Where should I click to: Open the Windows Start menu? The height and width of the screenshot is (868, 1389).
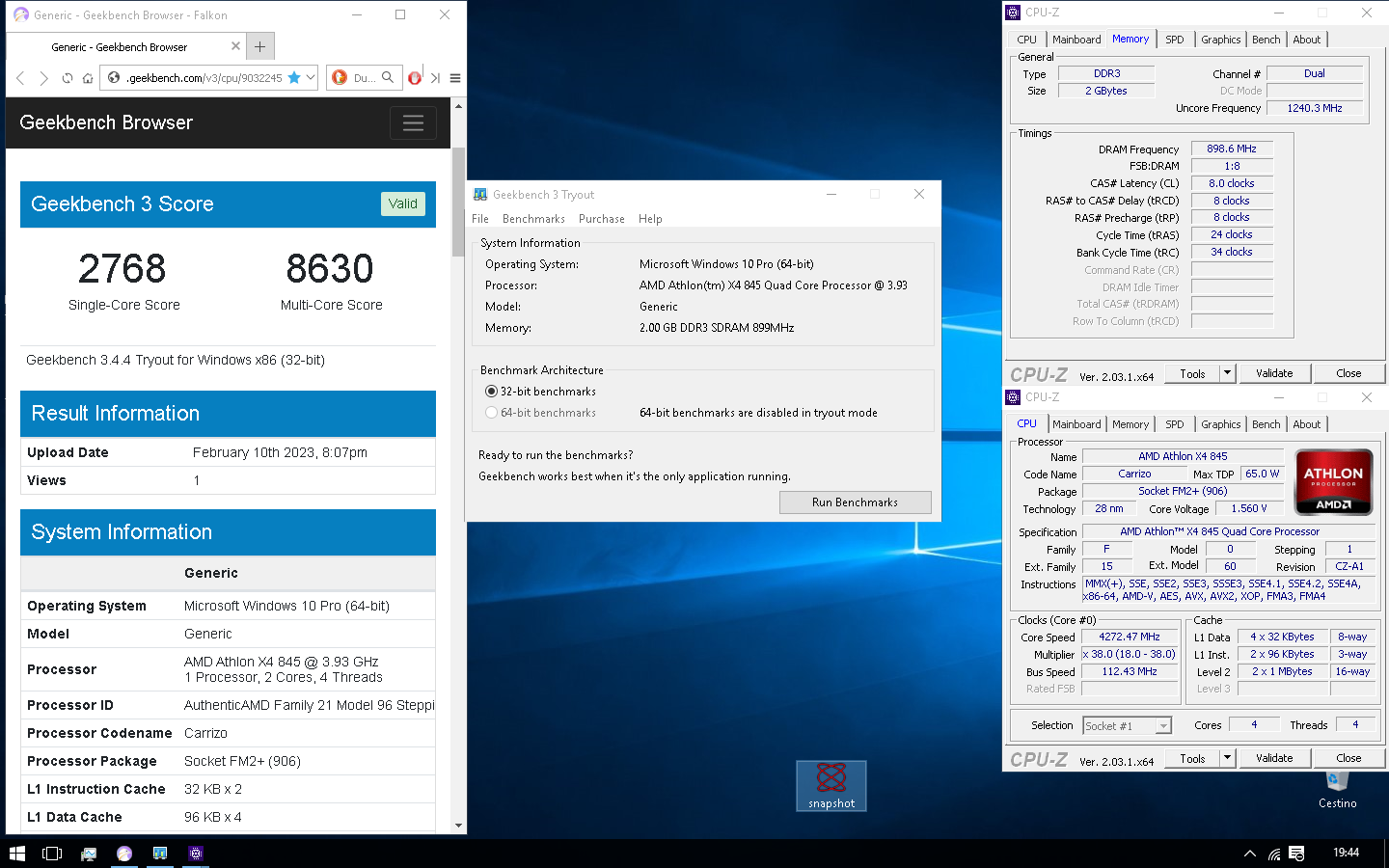[x=16, y=854]
